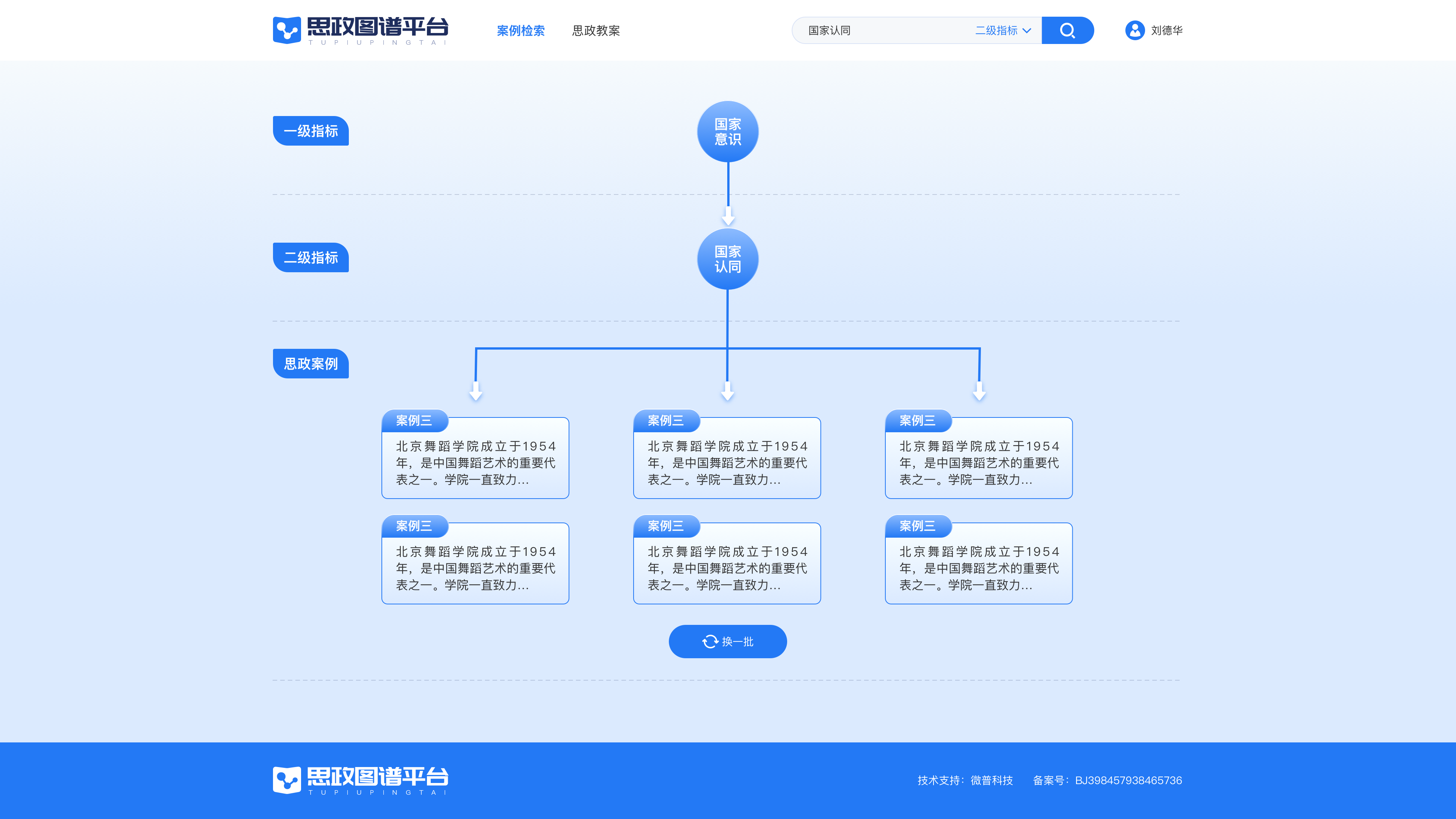Click the 一级指标 label button
The image size is (1456, 819).
tap(310, 131)
